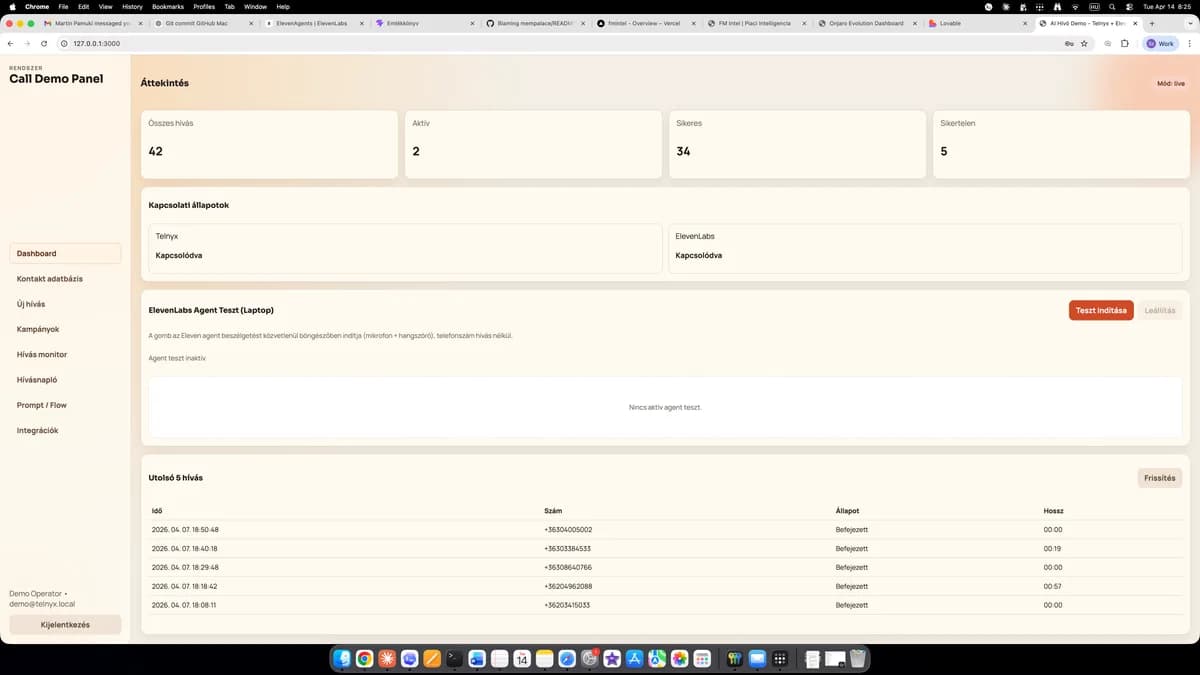Open the Chrome extensions puzzle icon
The image size is (1200, 675).
click(x=1125, y=44)
